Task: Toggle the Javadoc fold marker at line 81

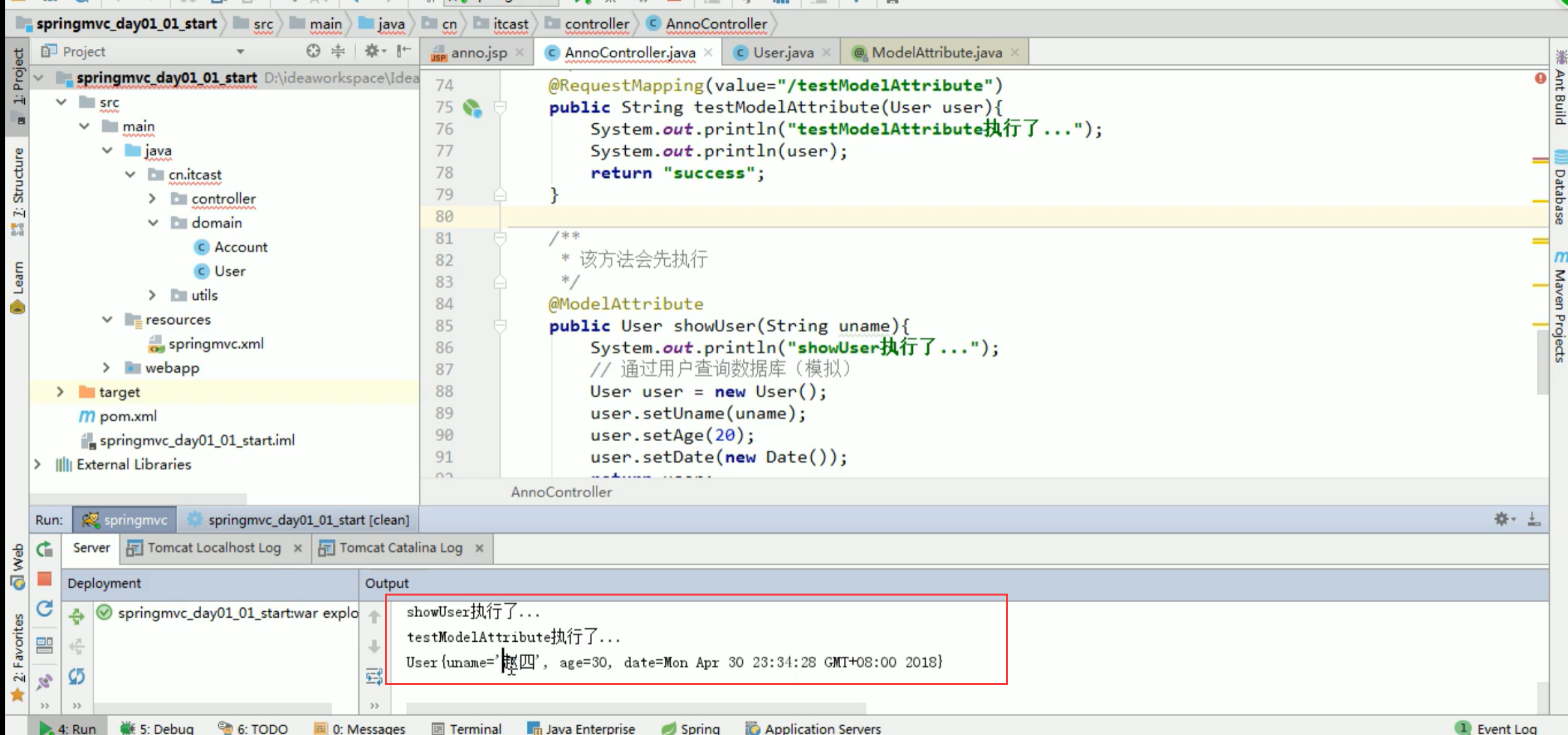Action: 500,238
